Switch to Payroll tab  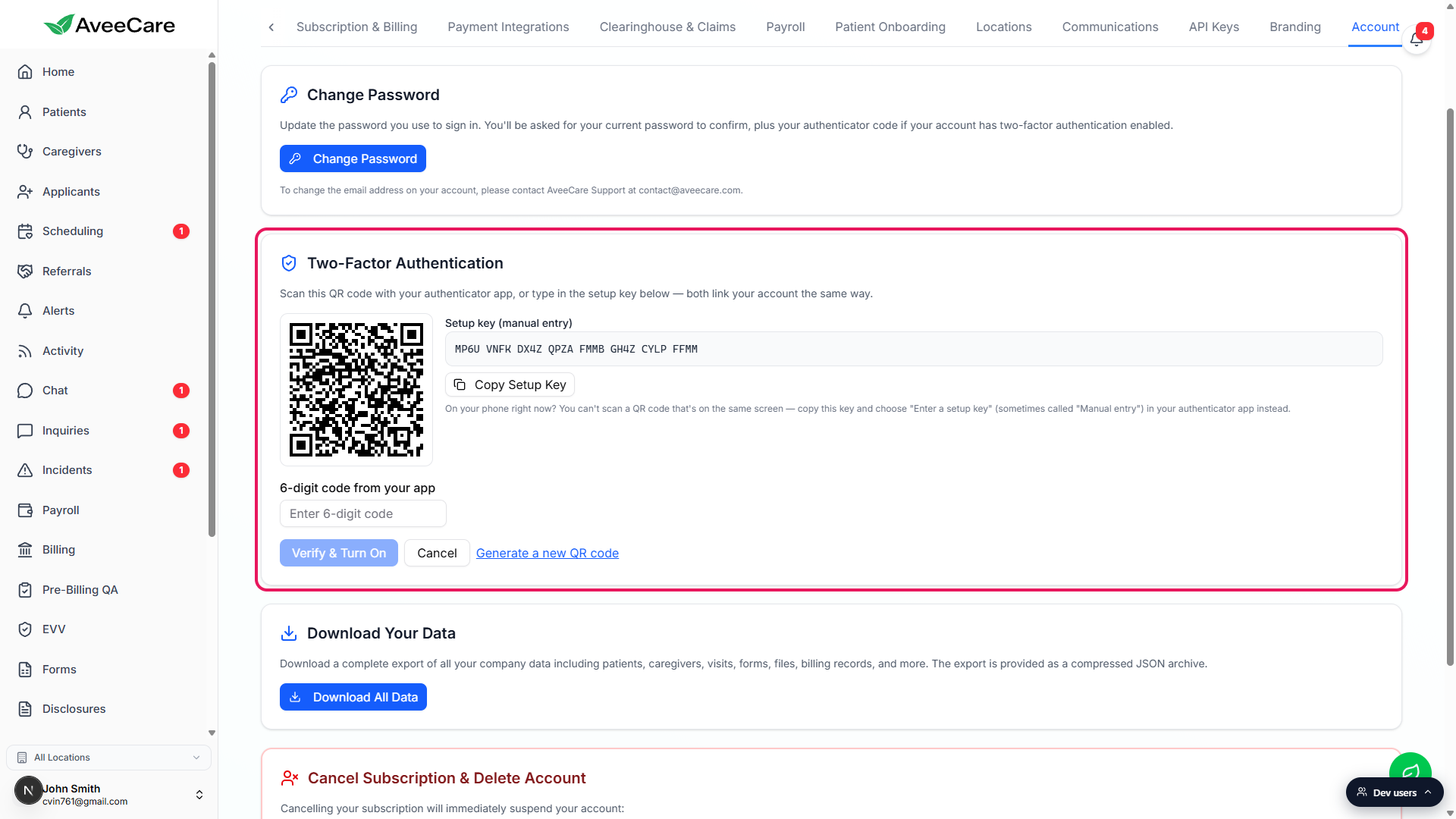(x=786, y=27)
